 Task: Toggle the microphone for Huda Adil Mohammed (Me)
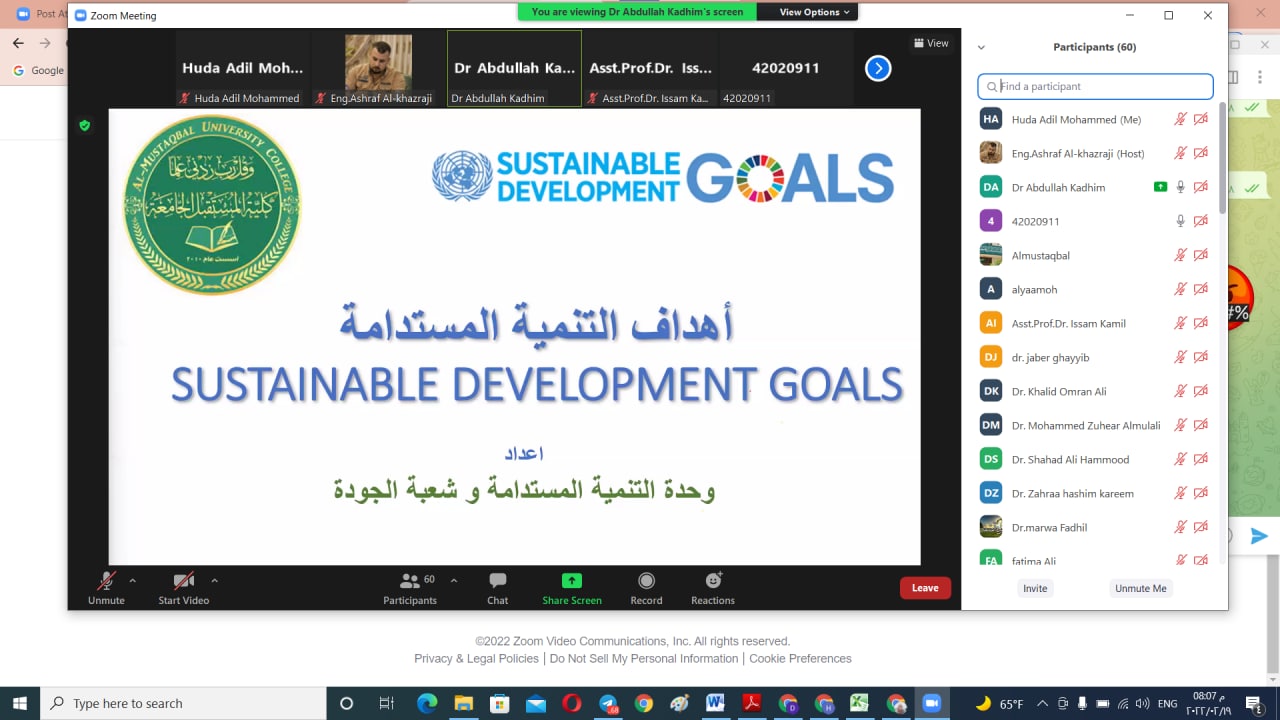tap(1180, 119)
